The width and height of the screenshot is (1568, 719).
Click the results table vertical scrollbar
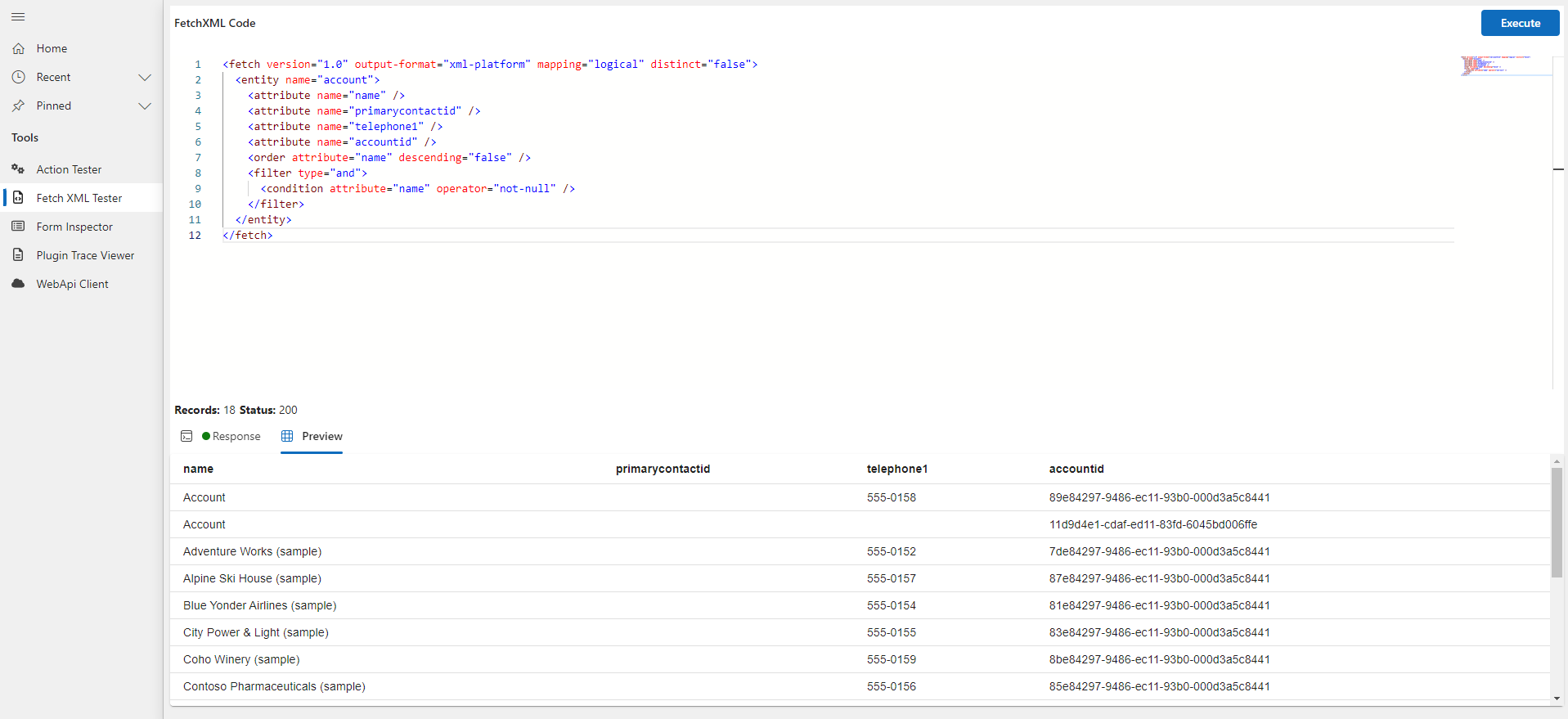1557,523
